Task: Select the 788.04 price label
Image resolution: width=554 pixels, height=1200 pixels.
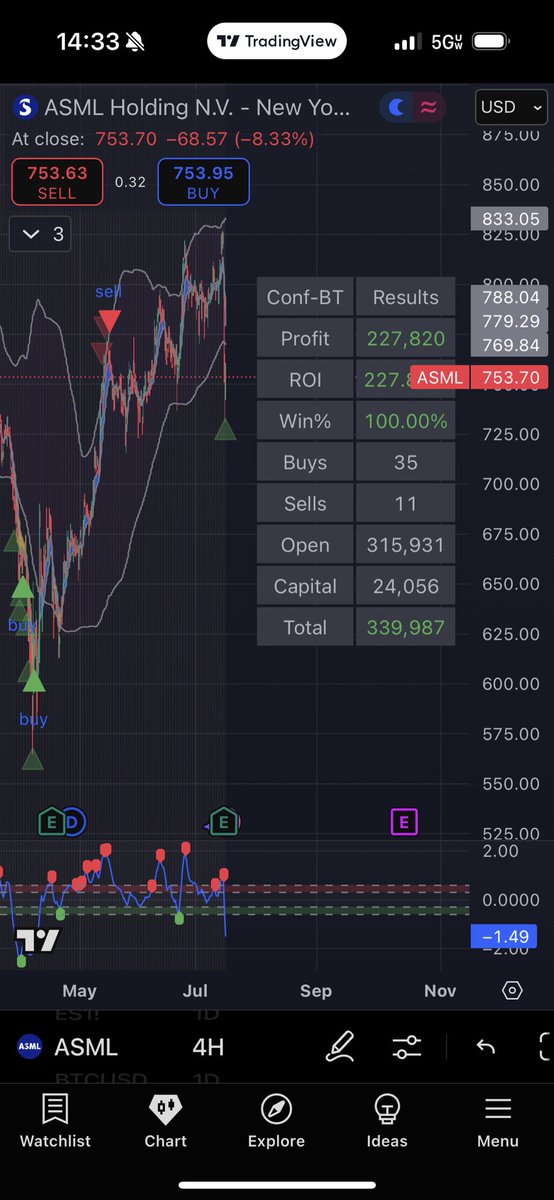Action: coord(509,297)
